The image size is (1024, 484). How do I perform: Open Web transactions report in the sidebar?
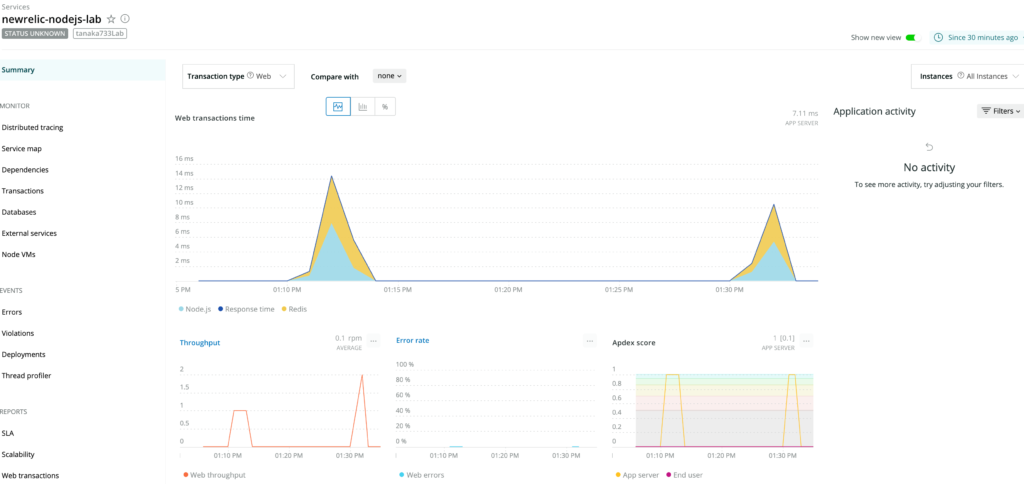click(x=30, y=476)
